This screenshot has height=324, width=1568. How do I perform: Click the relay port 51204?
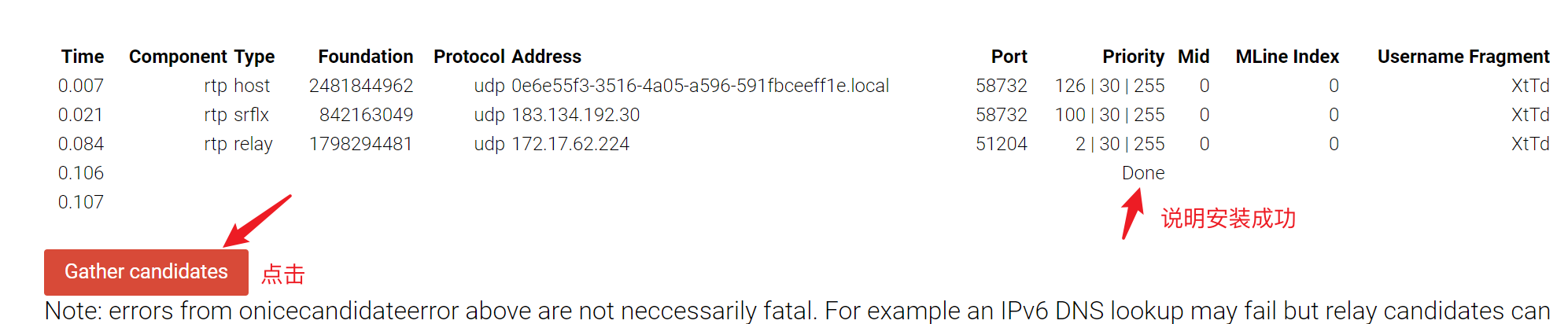(1001, 144)
